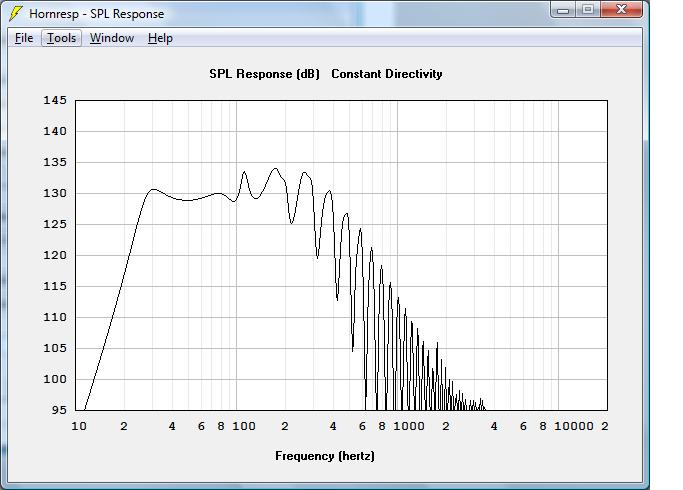Click the 125 dB y-axis label
683x490 pixels.
pos(55,224)
